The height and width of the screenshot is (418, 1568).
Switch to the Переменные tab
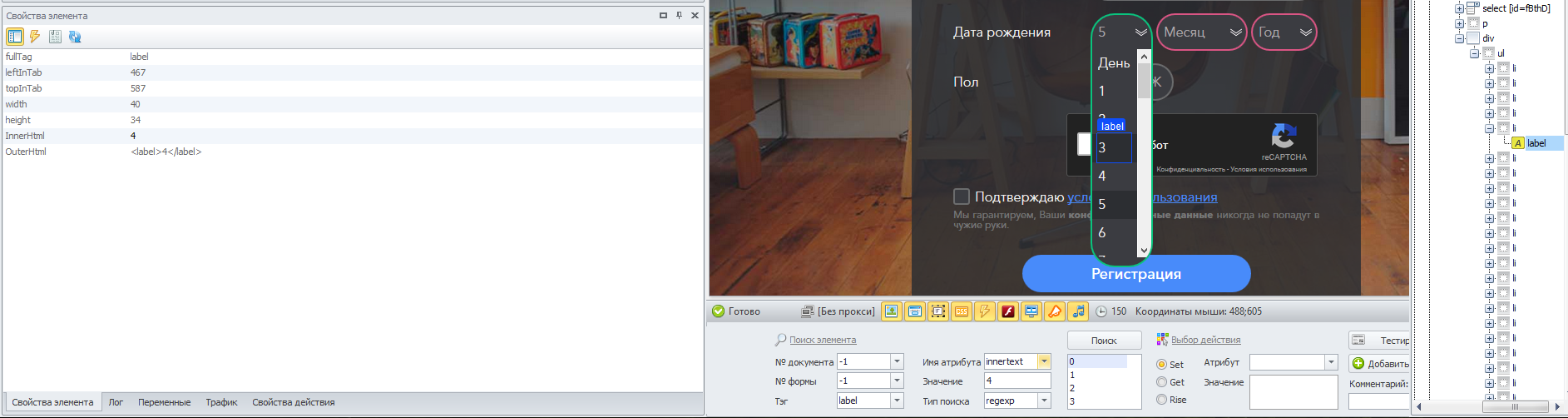pyautogui.click(x=165, y=402)
